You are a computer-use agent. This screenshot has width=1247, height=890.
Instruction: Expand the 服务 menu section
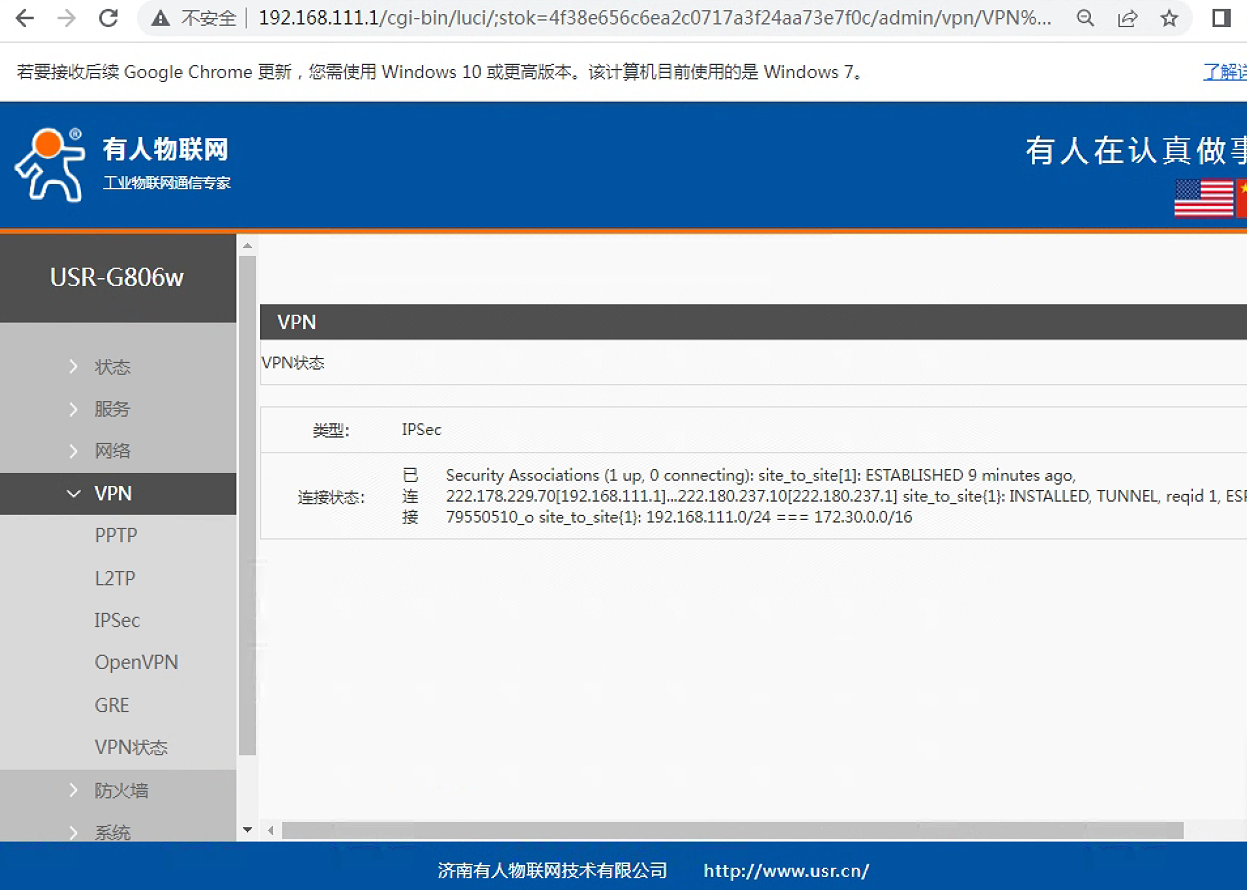point(112,409)
